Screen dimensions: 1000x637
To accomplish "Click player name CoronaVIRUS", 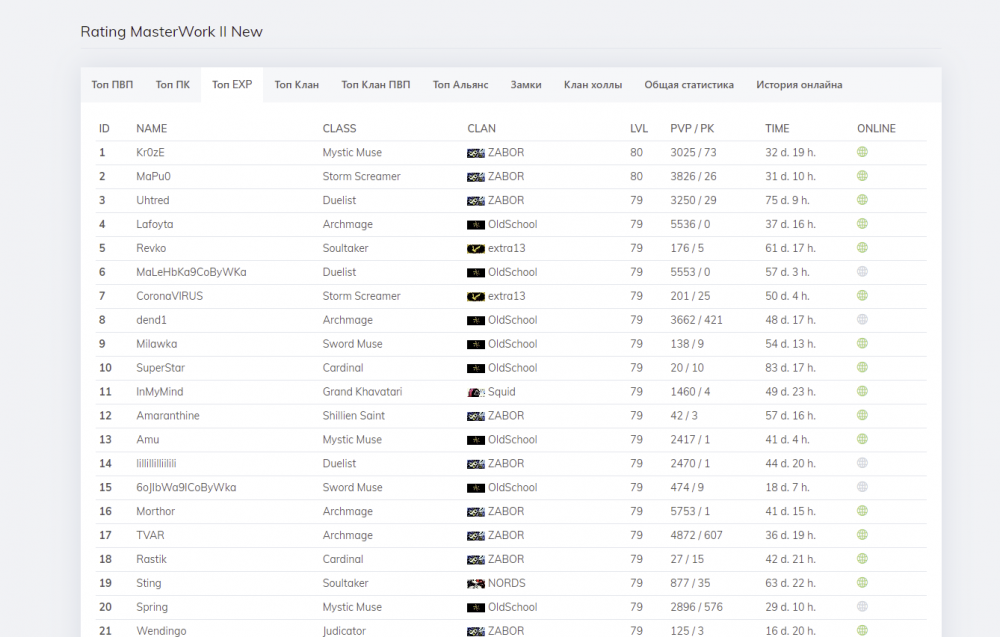I will (170, 297).
